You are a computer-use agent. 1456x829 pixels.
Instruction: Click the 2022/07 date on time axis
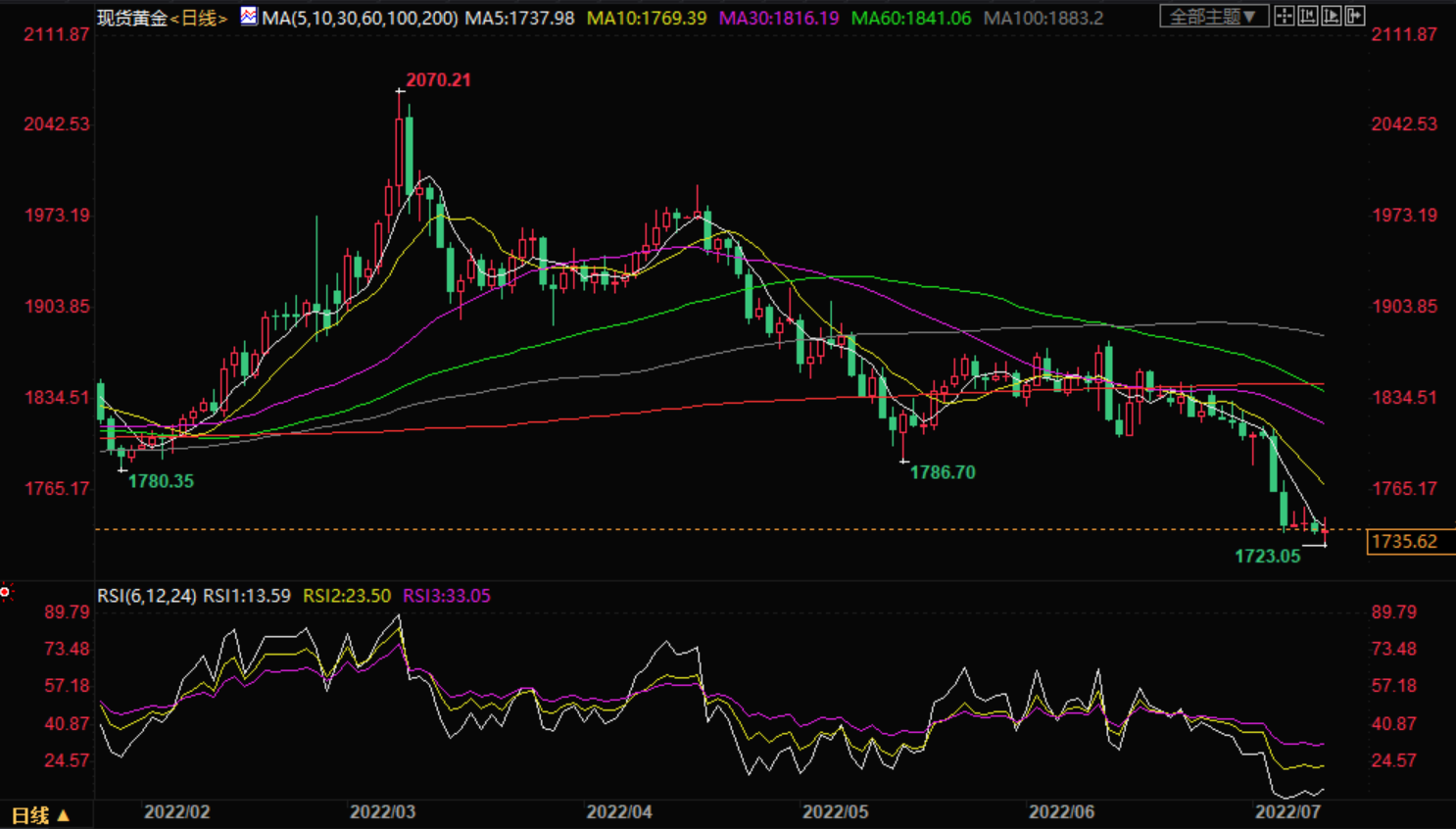1287,812
